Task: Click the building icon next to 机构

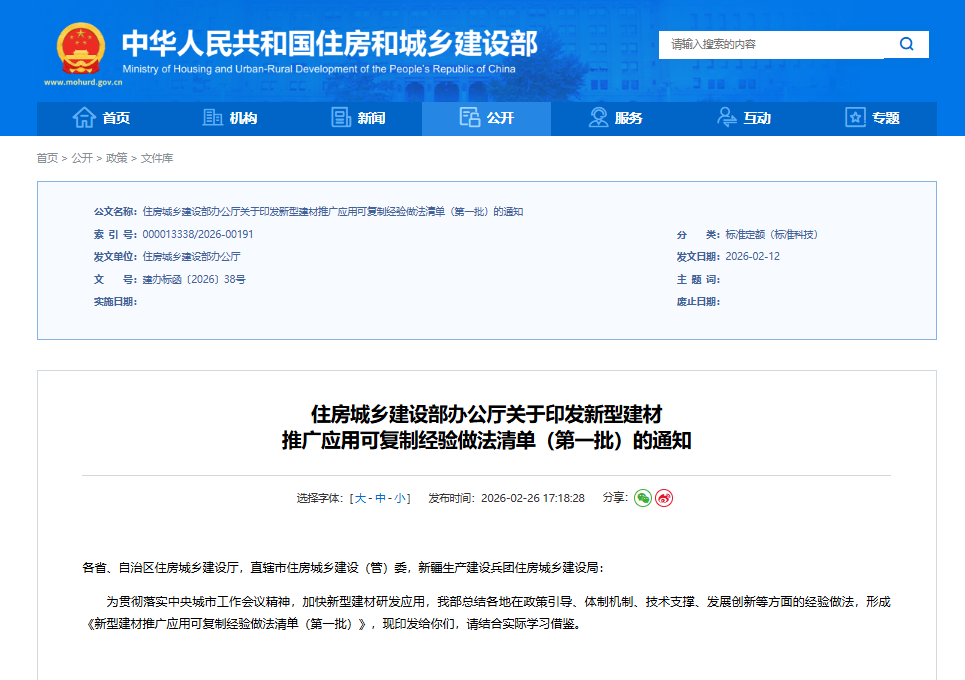Action: click(212, 118)
